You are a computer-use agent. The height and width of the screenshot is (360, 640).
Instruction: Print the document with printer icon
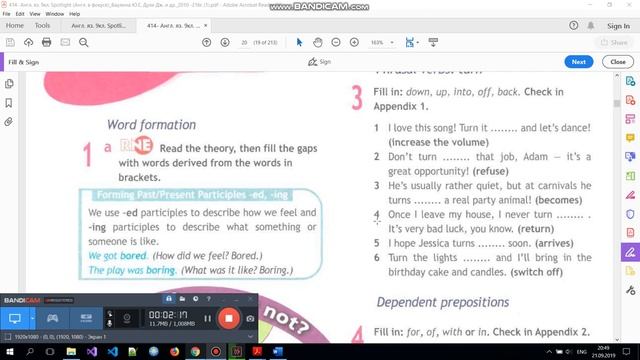click(x=47, y=42)
